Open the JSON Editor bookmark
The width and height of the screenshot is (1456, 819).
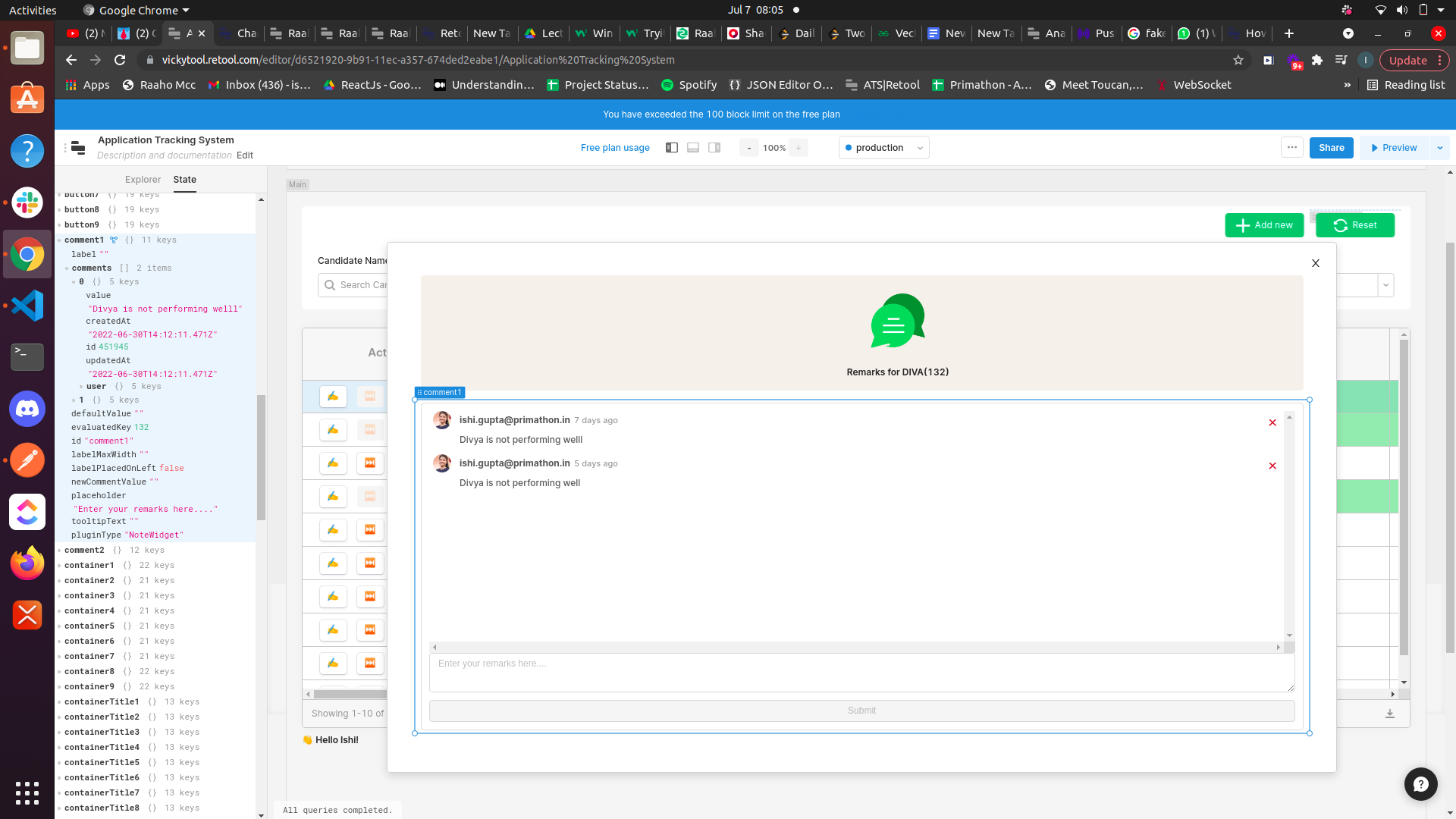[x=780, y=85]
